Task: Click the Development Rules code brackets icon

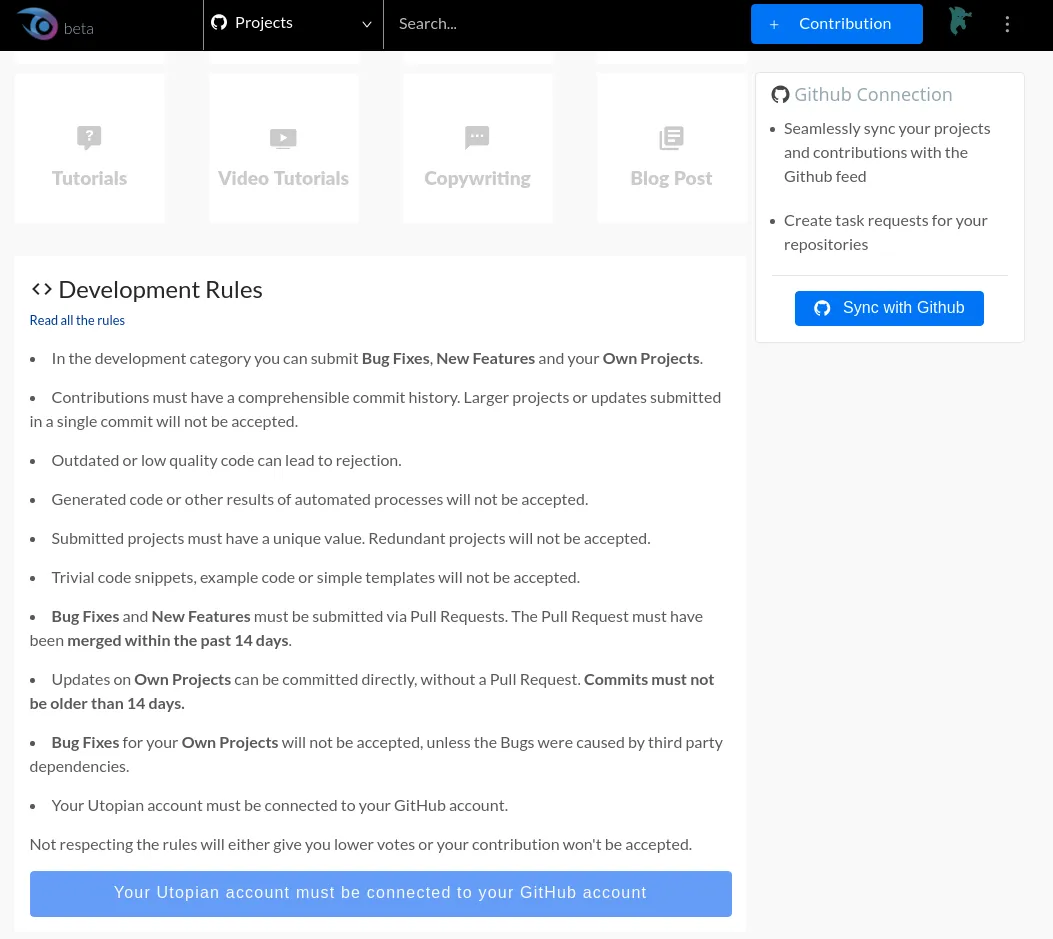Action: 42,289
